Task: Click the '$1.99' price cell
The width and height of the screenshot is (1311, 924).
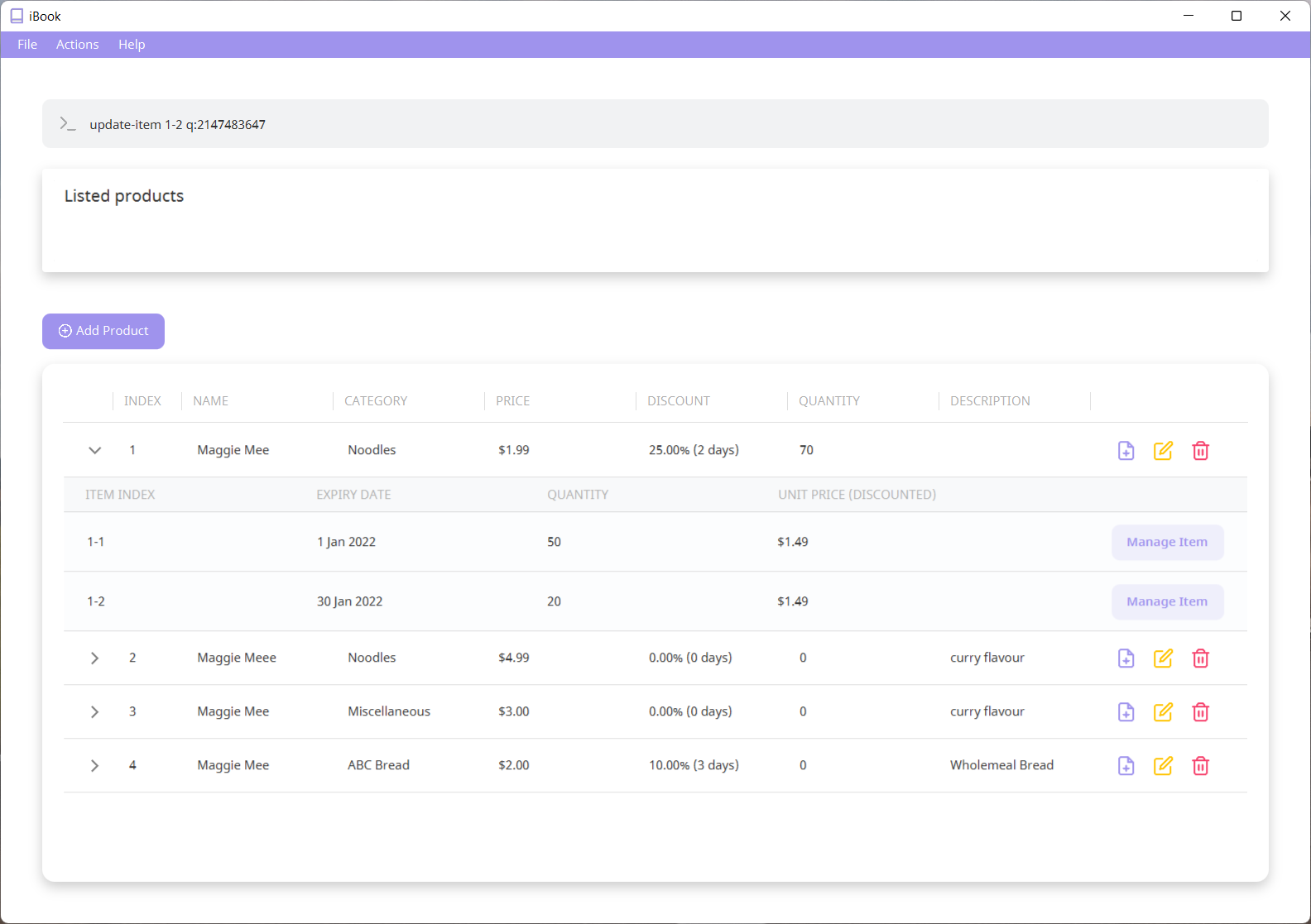Action: click(x=514, y=450)
